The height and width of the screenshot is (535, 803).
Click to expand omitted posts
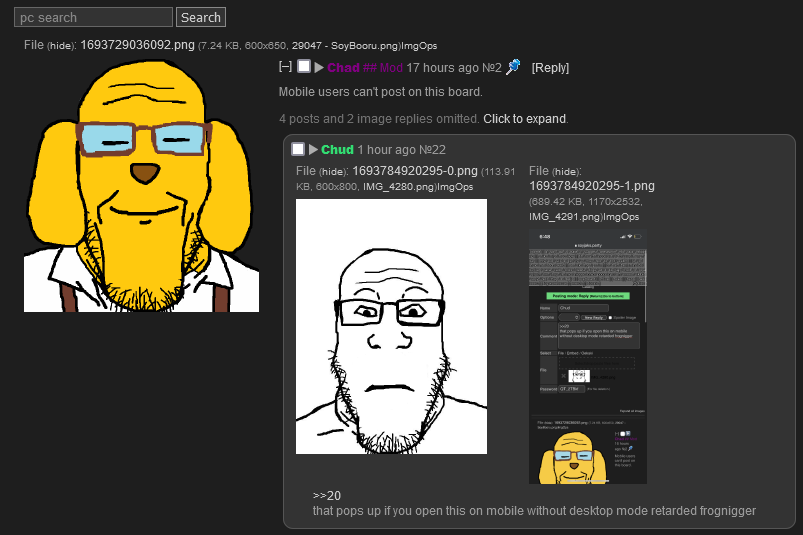pyautogui.click(x=524, y=119)
